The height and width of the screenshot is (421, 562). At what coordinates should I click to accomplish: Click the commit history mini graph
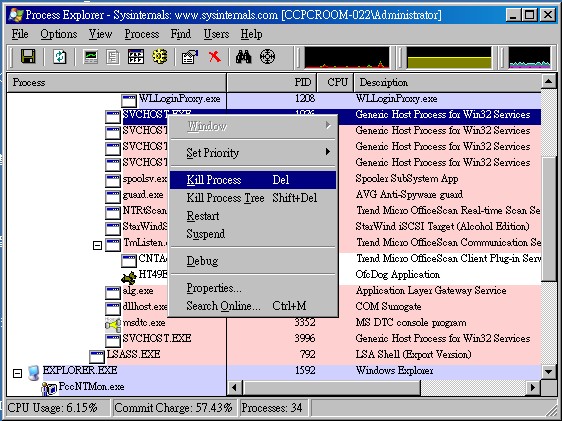coord(449,57)
